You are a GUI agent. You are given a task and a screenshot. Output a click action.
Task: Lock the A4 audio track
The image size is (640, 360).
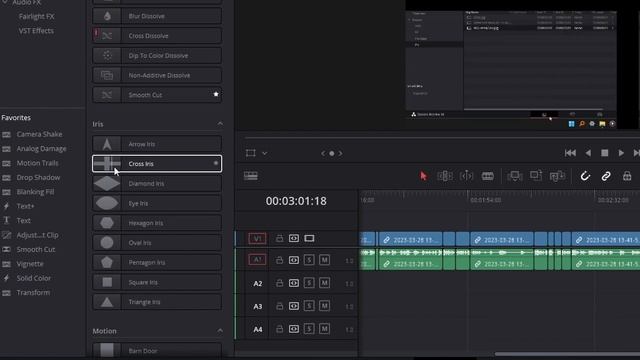279,329
